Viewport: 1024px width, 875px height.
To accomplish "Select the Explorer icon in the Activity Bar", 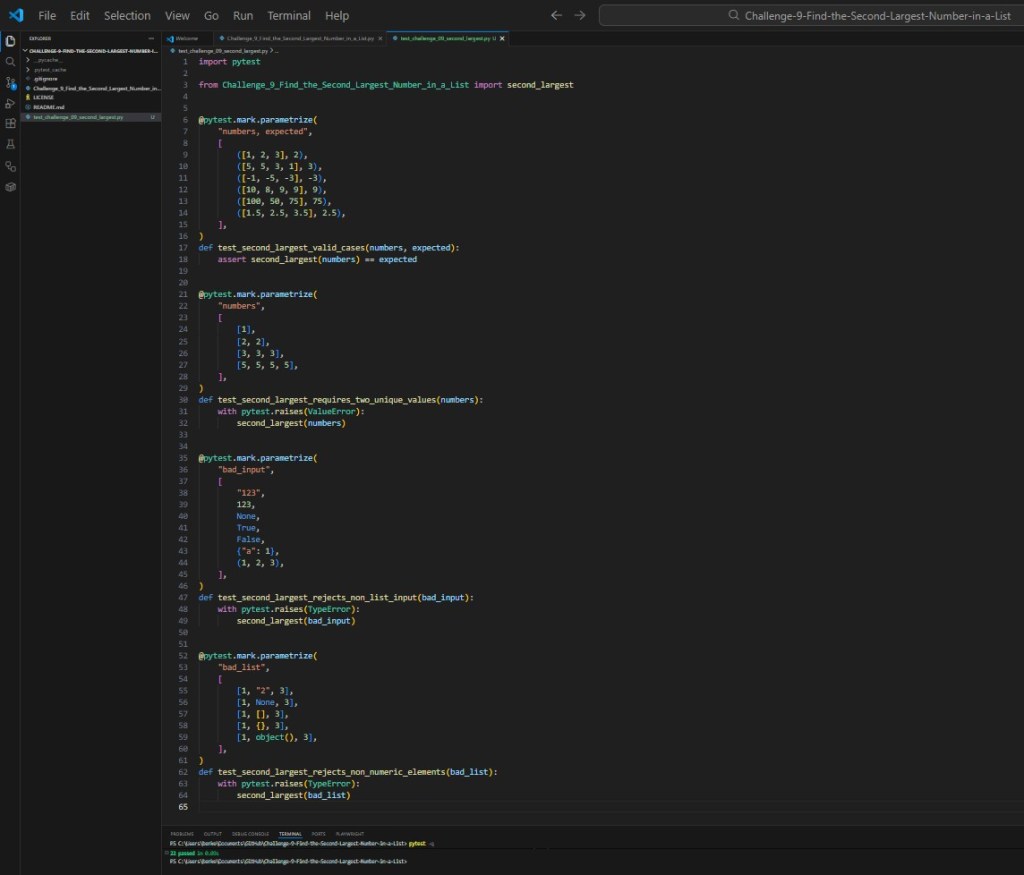I will click(10, 41).
